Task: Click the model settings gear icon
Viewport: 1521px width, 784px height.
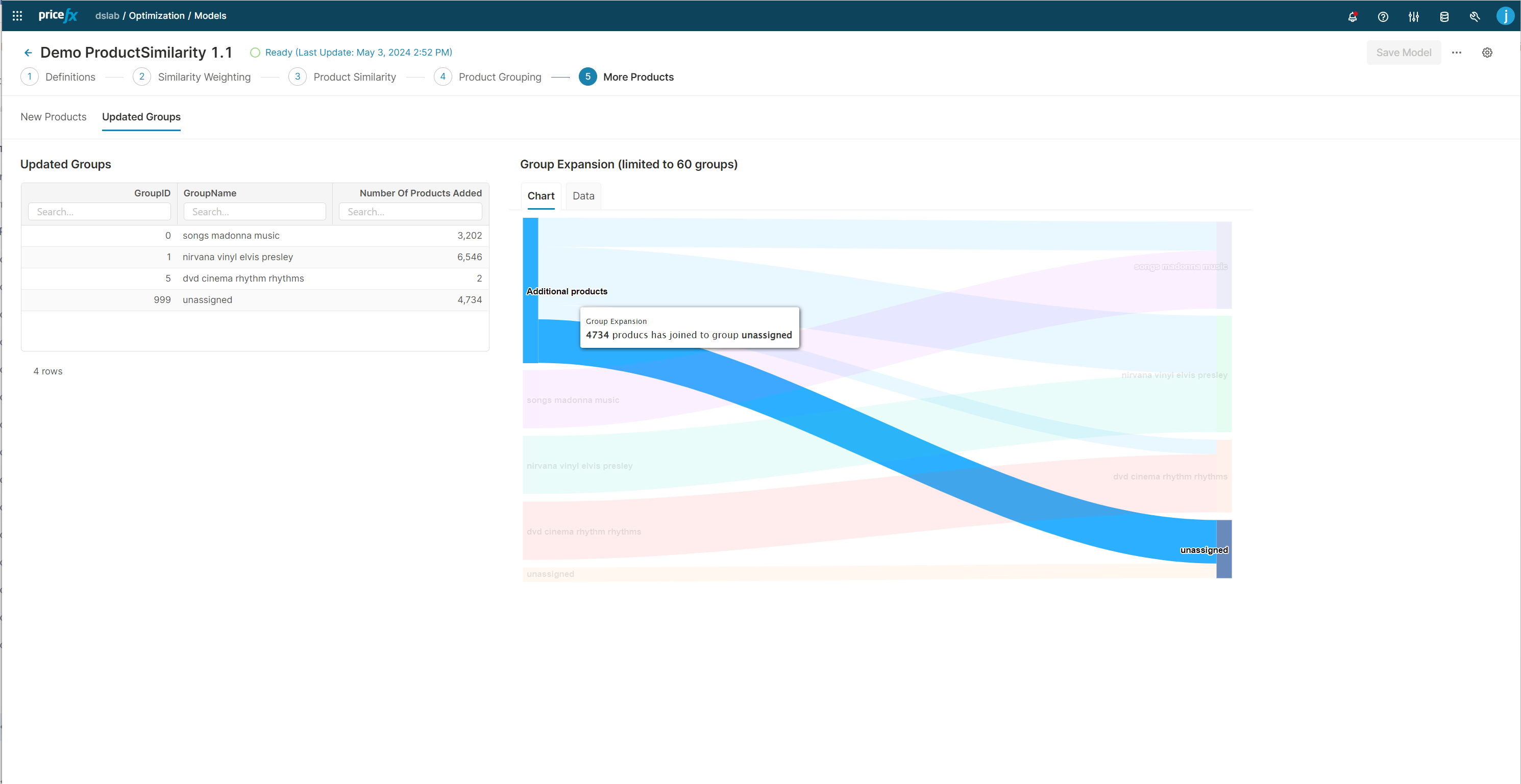Action: pyautogui.click(x=1487, y=53)
